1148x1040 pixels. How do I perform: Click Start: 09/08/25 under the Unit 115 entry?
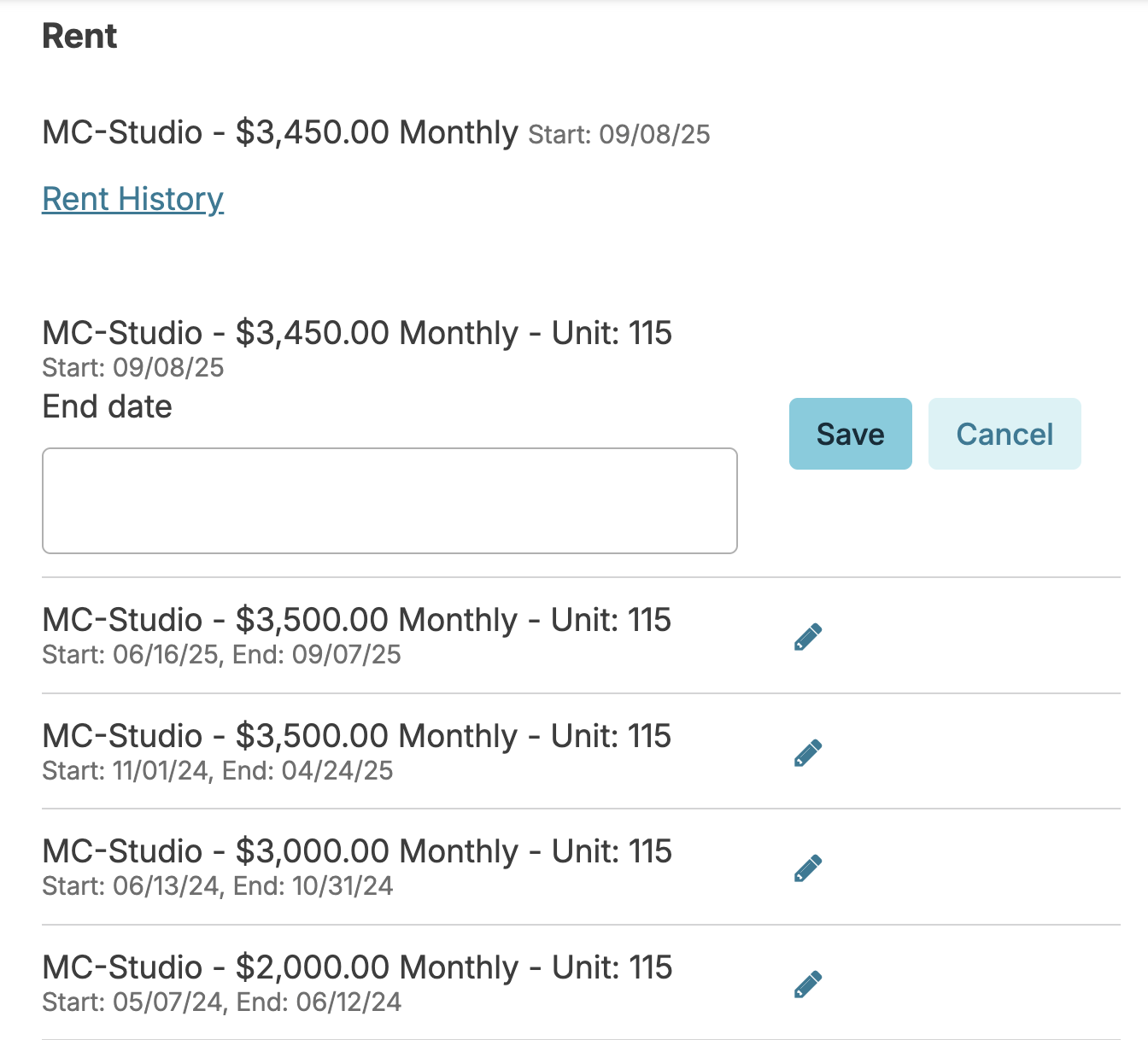(133, 368)
